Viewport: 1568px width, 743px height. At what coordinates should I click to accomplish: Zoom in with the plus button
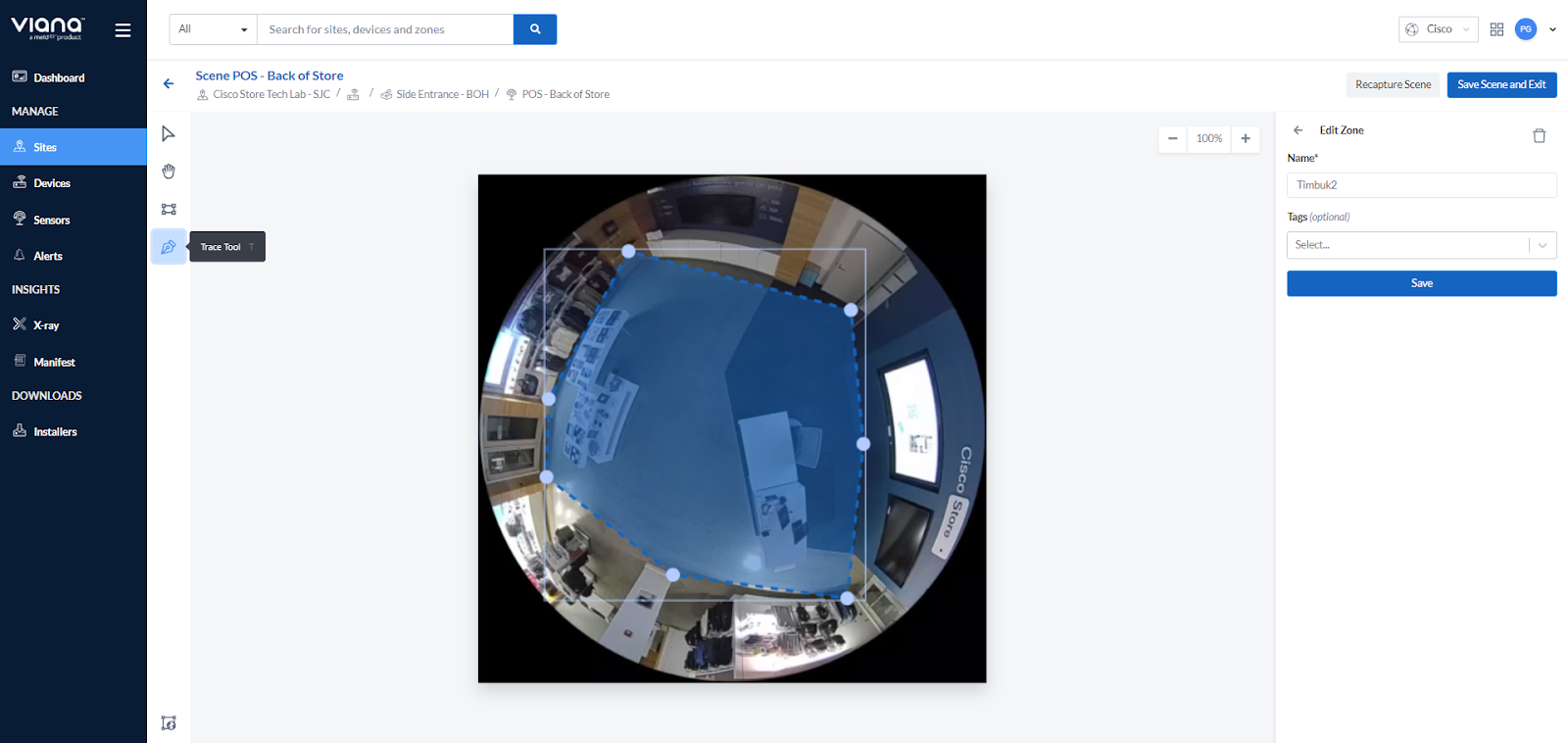[1246, 139]
